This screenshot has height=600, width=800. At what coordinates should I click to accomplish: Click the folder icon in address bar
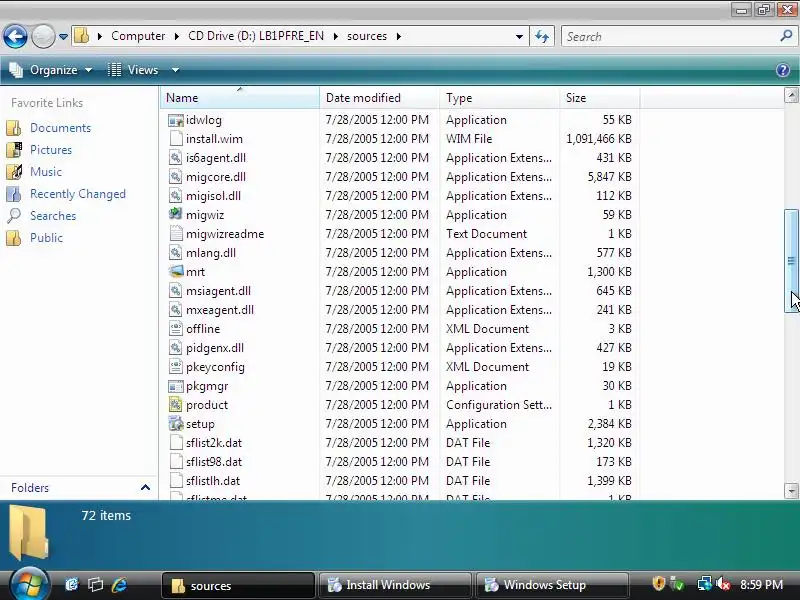tap(82, 36)
